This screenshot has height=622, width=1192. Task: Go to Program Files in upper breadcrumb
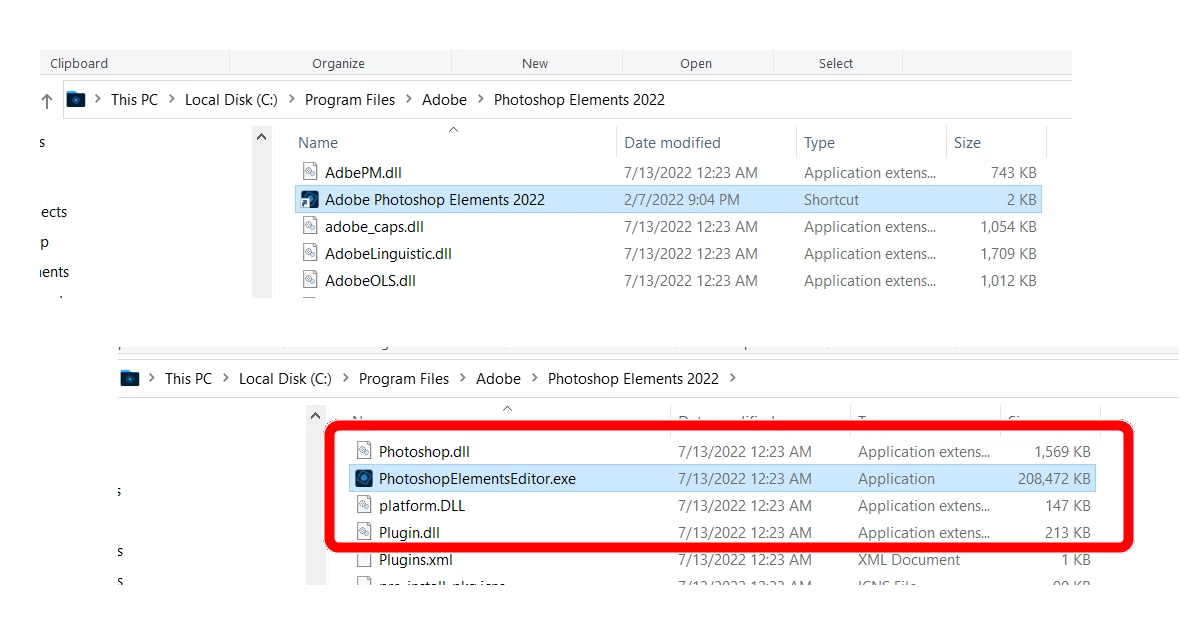350,100
